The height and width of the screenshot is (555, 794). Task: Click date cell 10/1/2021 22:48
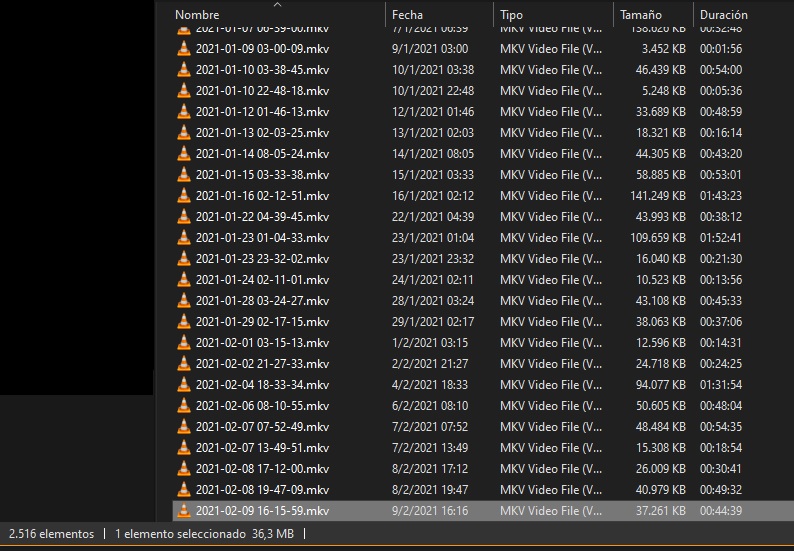pos(433,91)
